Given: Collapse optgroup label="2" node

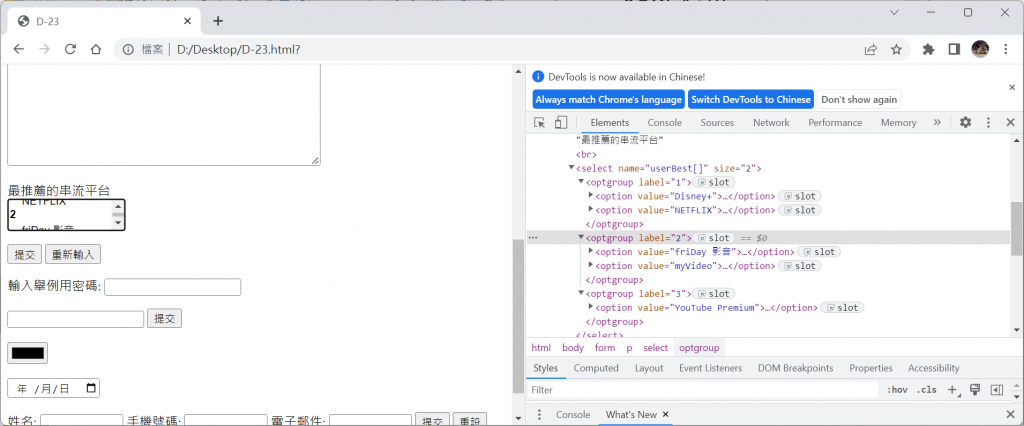Looking at the screenshot, I should [581, 238].
